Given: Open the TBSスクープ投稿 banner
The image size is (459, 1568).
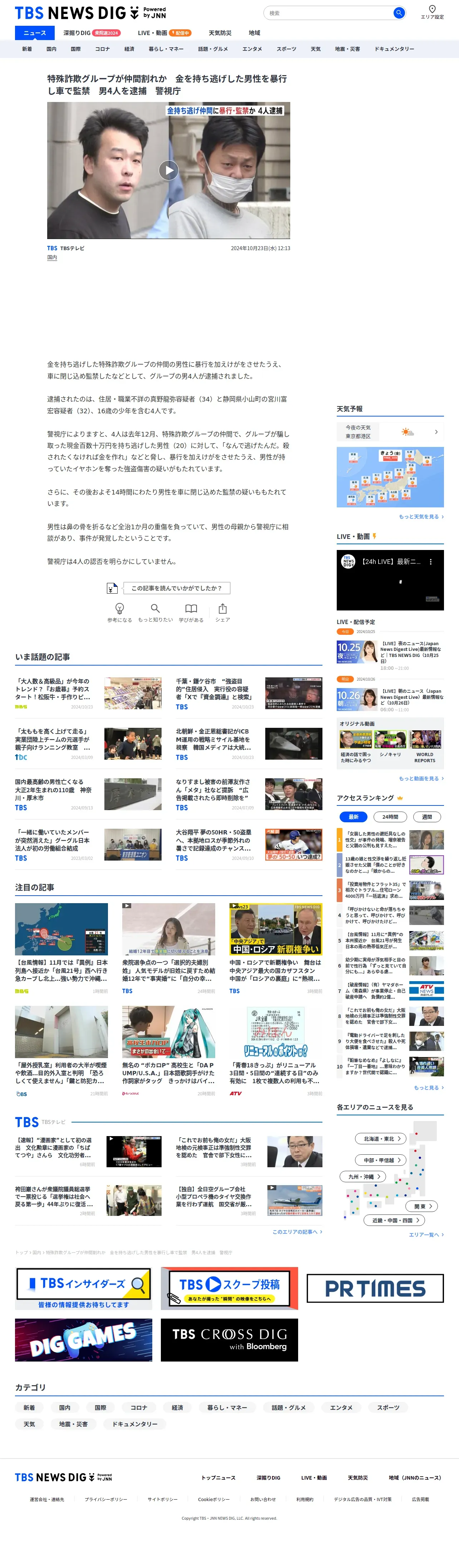Looking at the screenshot, I should click(x=229, y=1289).
